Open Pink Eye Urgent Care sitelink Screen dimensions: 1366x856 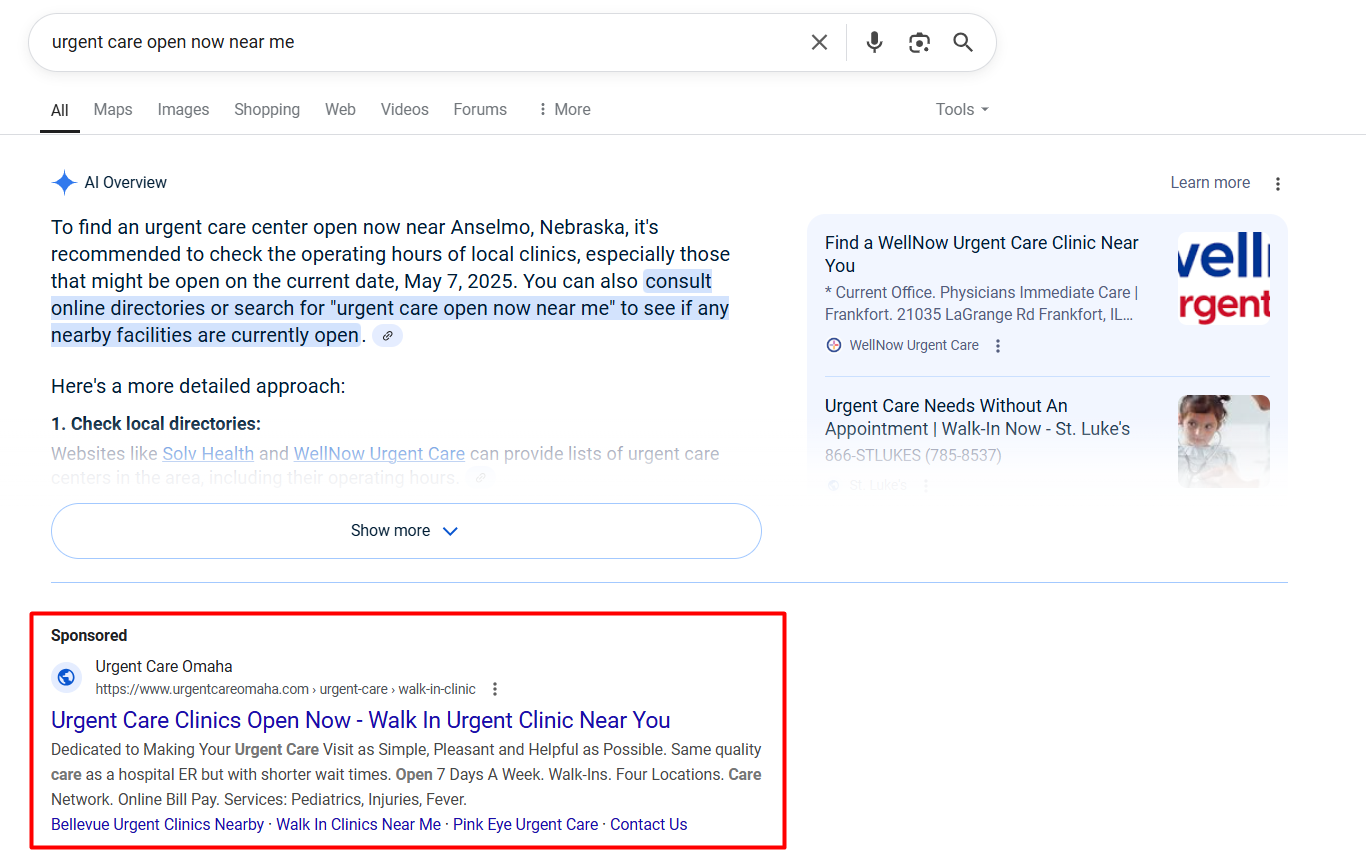tap(525, 825)
